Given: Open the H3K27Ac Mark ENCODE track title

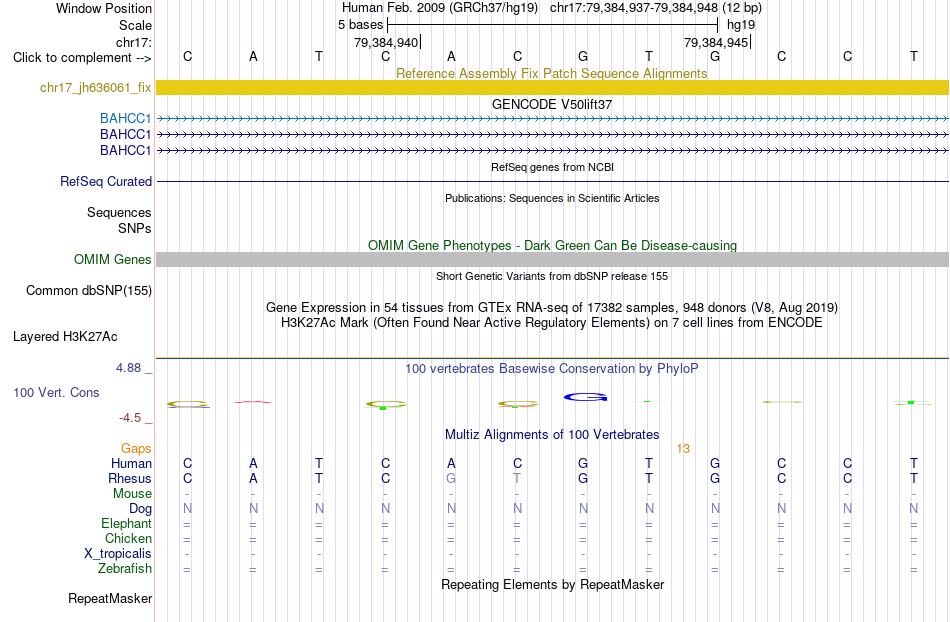Looking at the screenshot, I should click(x=552, y=322).
